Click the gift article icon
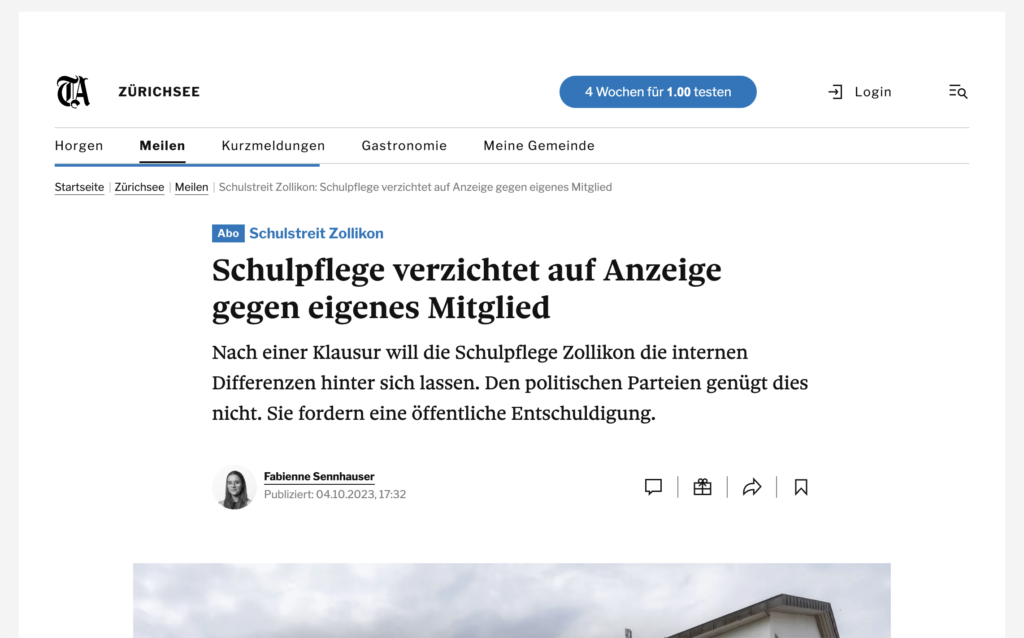Viewport: 1024px width, 638px height. point(702,487)
